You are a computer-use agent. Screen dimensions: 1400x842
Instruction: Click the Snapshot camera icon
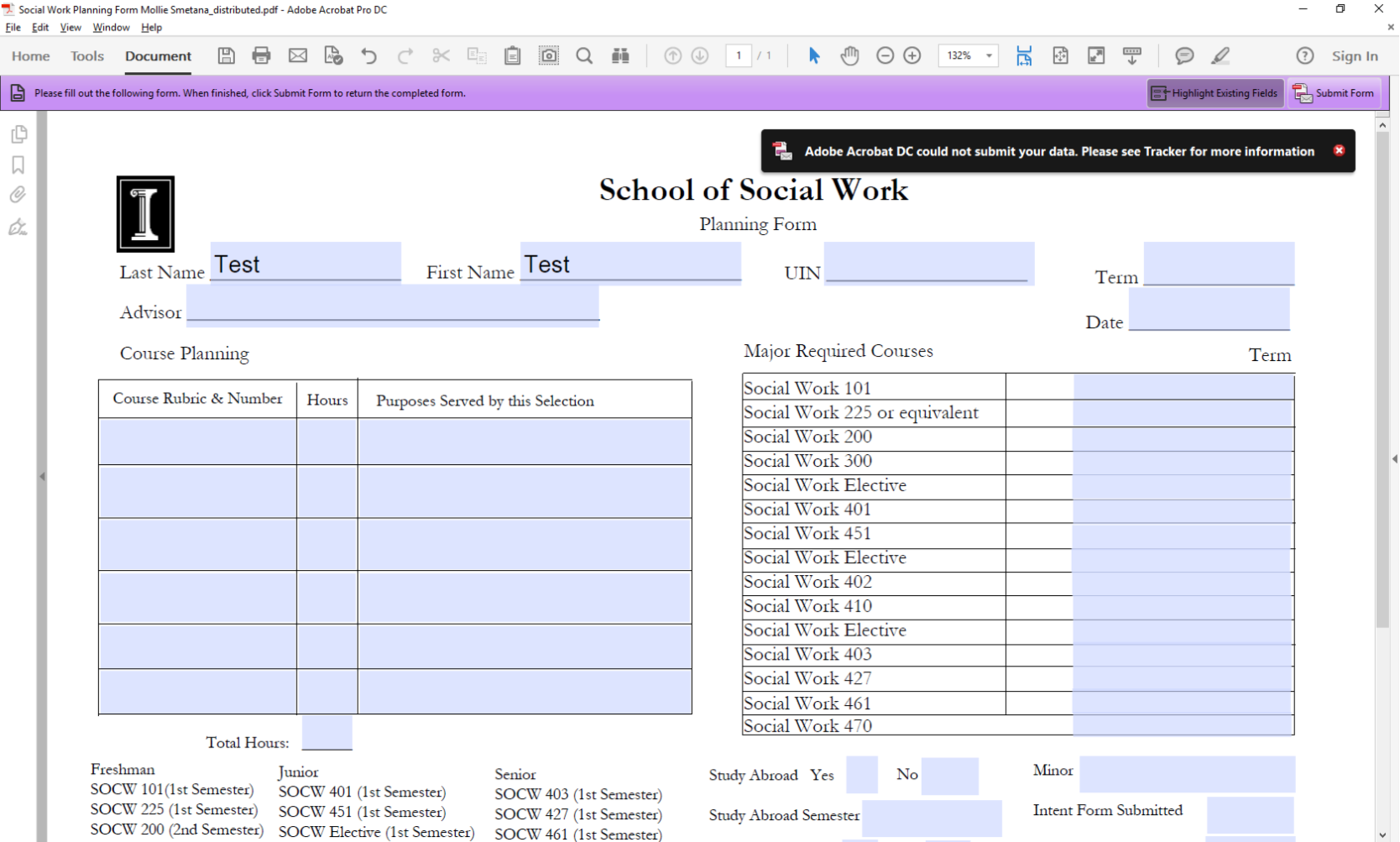(549, 56)
